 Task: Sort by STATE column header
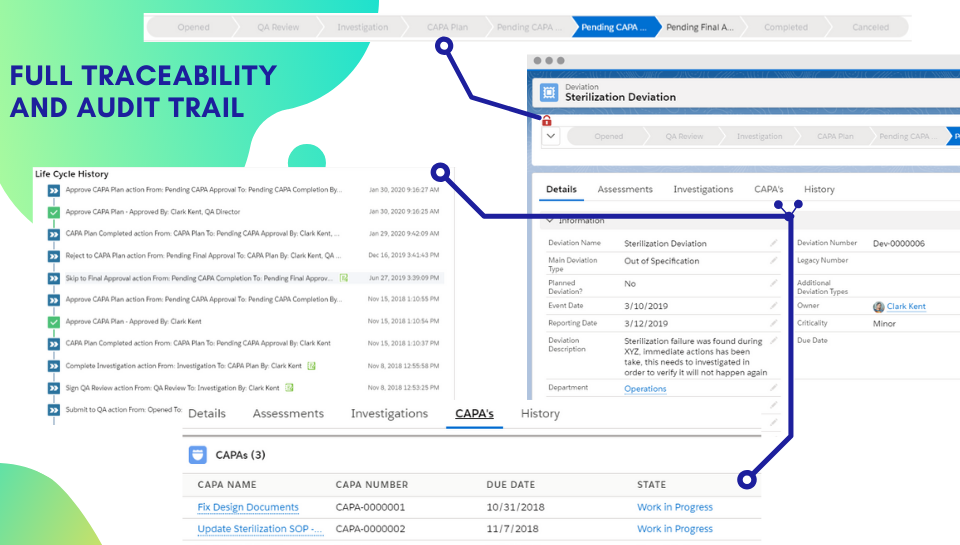[651, 484]
